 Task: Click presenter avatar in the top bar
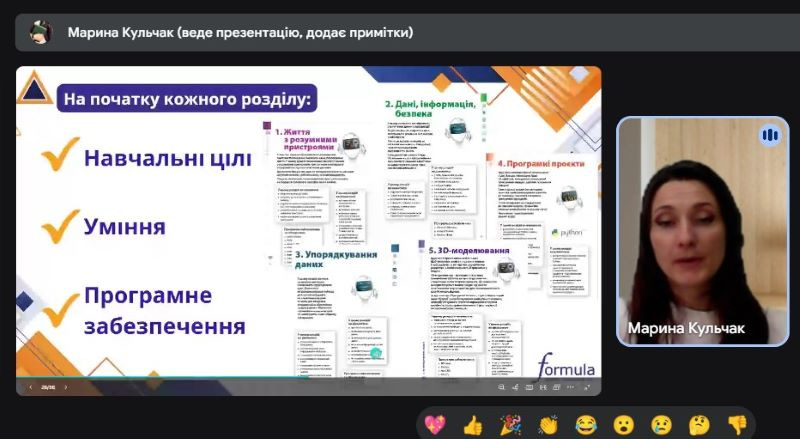pyautogui.click(x=40, y=32)
